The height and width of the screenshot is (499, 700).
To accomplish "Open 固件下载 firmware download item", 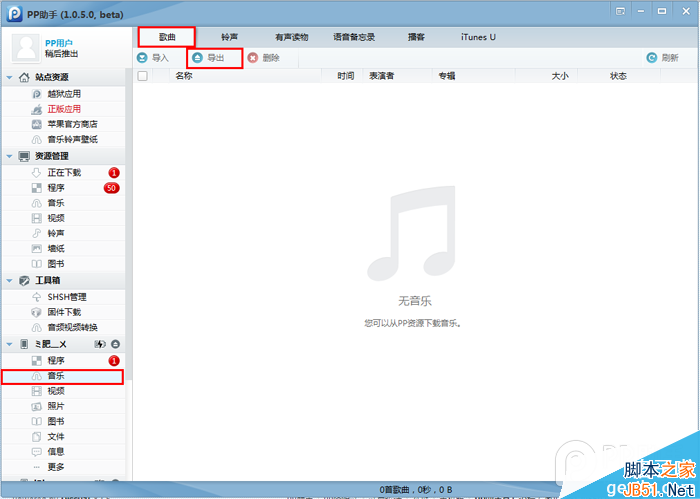I will point(63,312).
